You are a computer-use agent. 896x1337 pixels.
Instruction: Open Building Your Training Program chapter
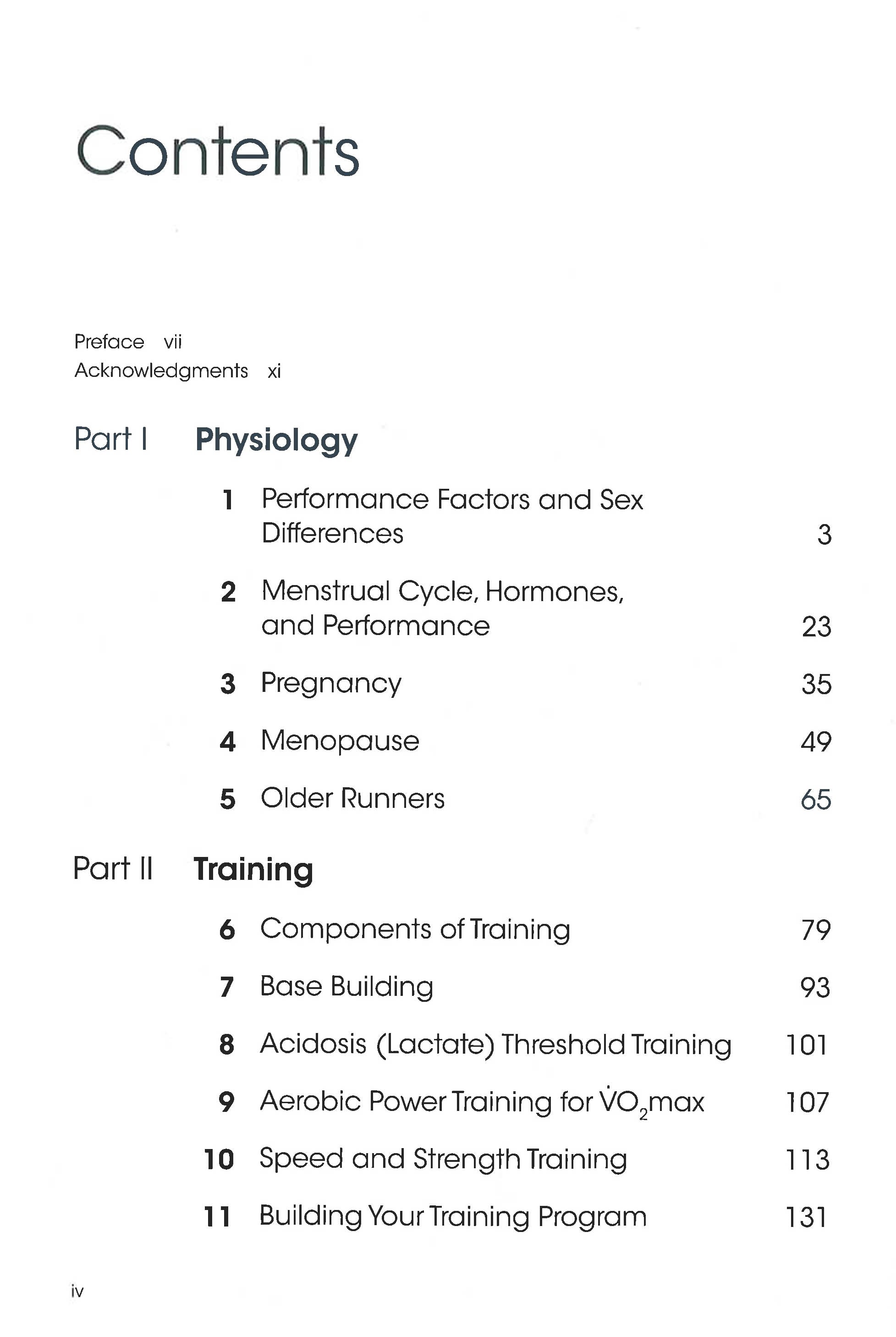tap(452, 1216)
